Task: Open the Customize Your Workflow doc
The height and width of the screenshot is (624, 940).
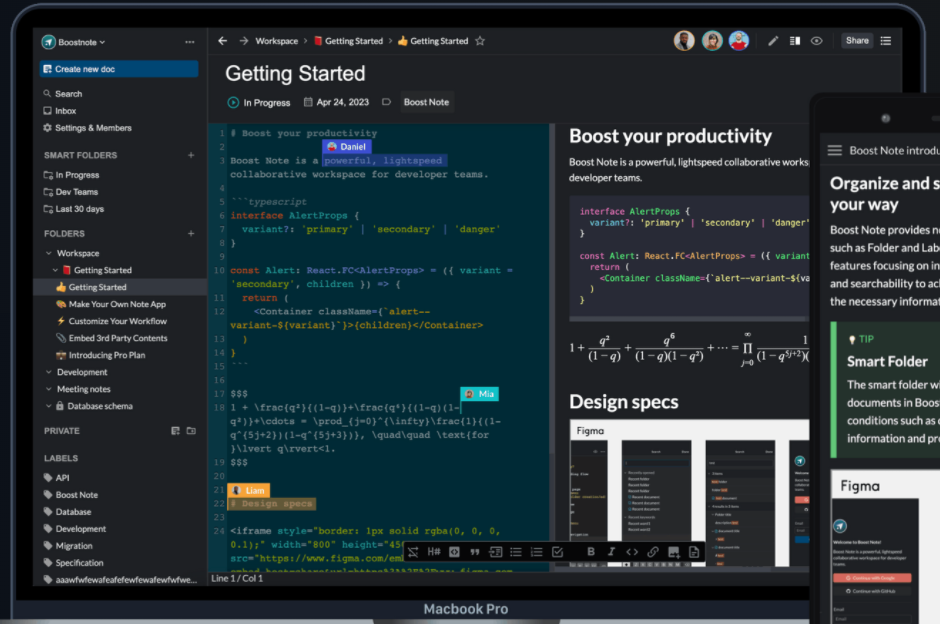Action: [112, 321]
